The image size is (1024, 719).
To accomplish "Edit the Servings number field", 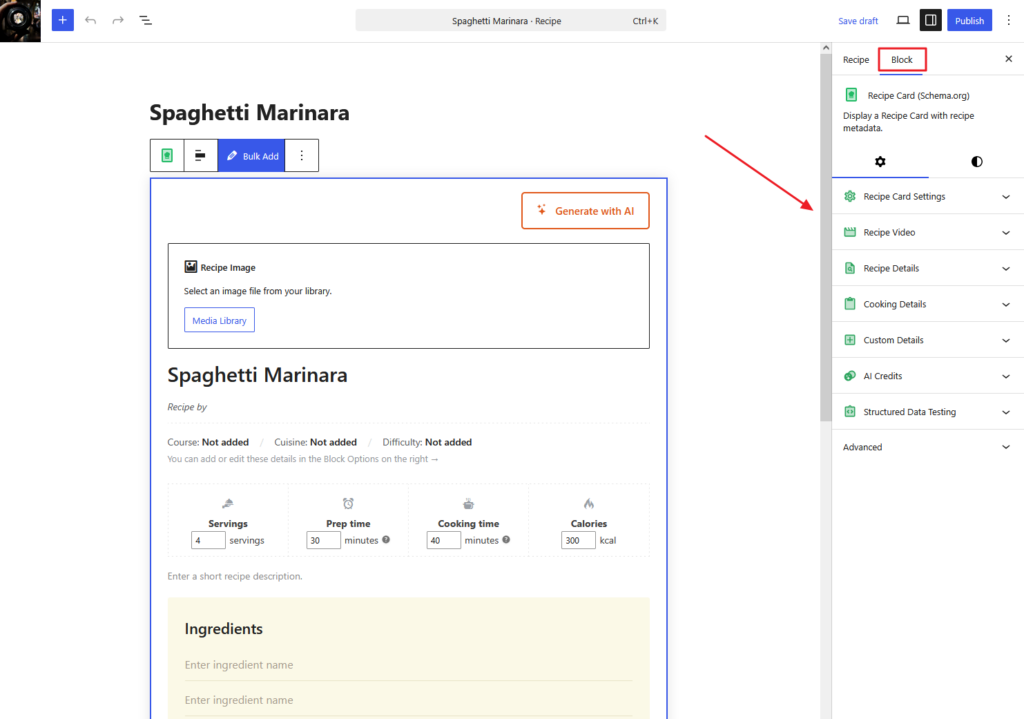I will coord(208,540).
